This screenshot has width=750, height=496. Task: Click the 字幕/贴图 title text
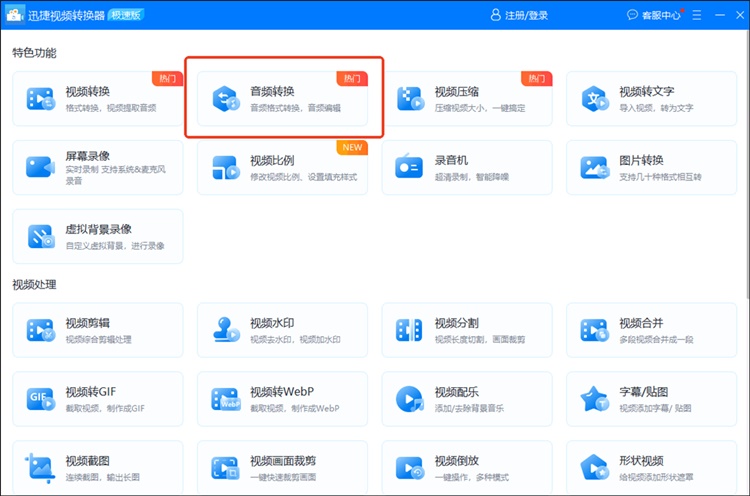pyautogui.click(x=644, y=392)
